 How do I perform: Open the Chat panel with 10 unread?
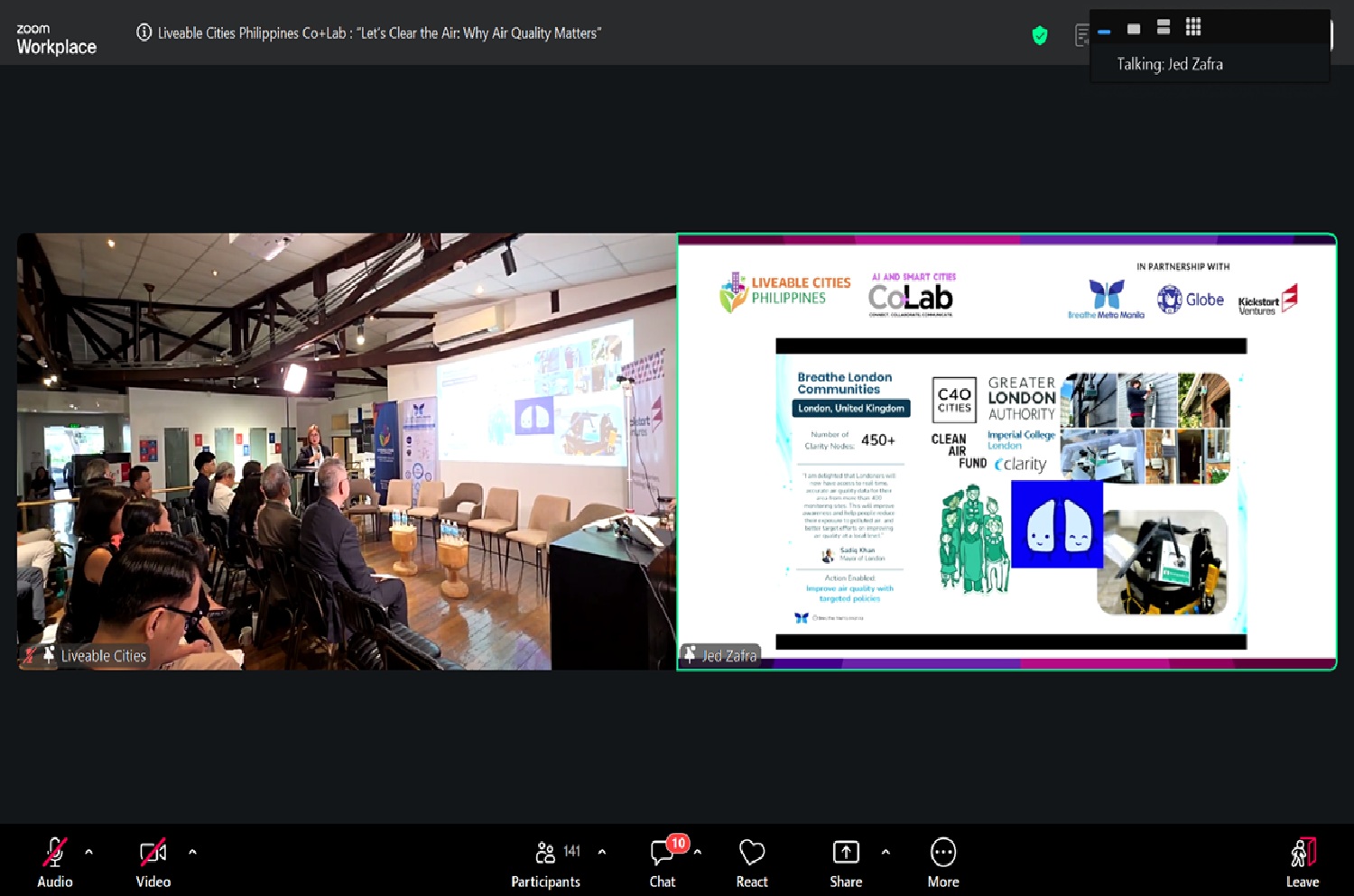coord(663,862)
